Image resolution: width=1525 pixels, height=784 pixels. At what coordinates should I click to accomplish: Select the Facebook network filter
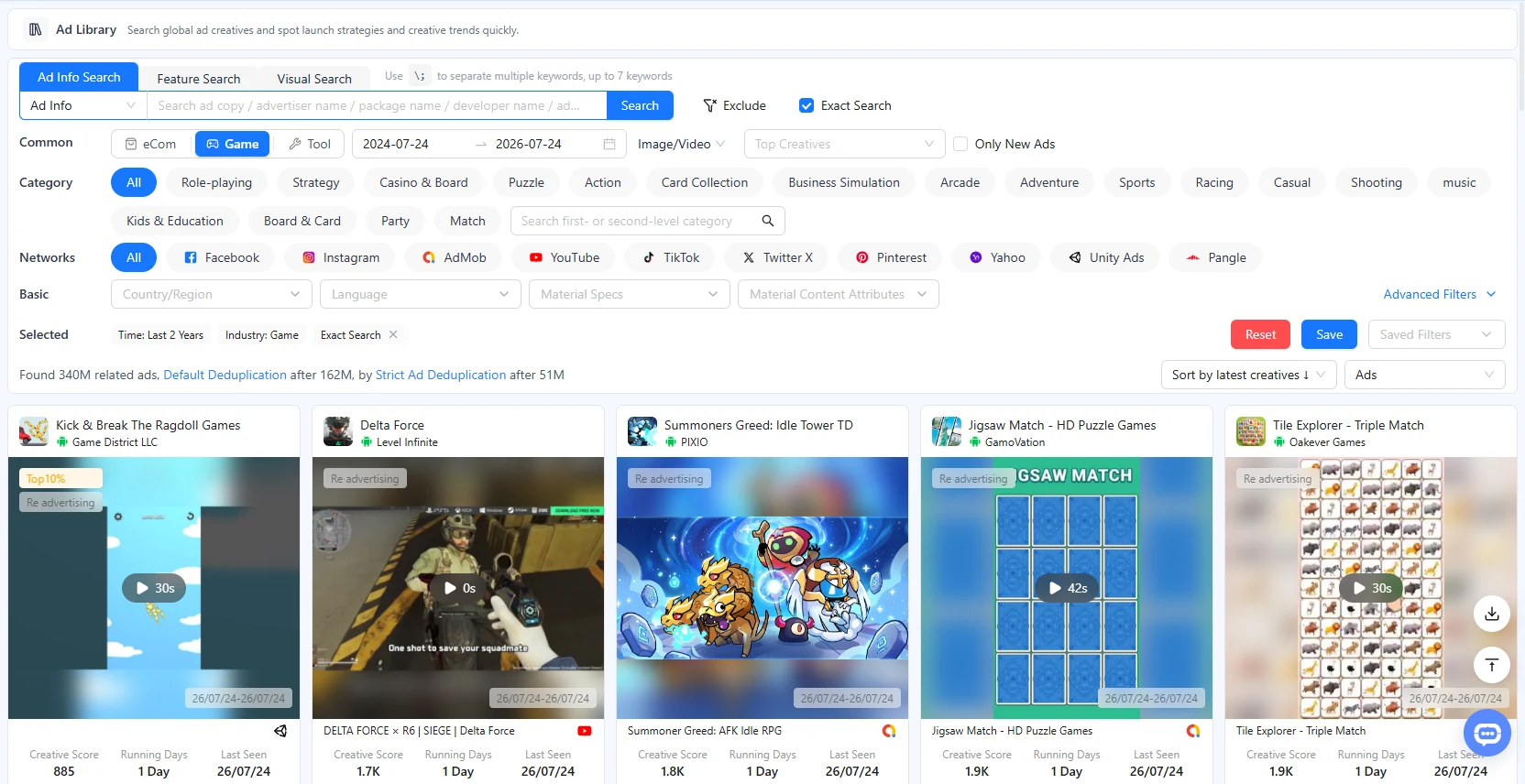[222, 257]
